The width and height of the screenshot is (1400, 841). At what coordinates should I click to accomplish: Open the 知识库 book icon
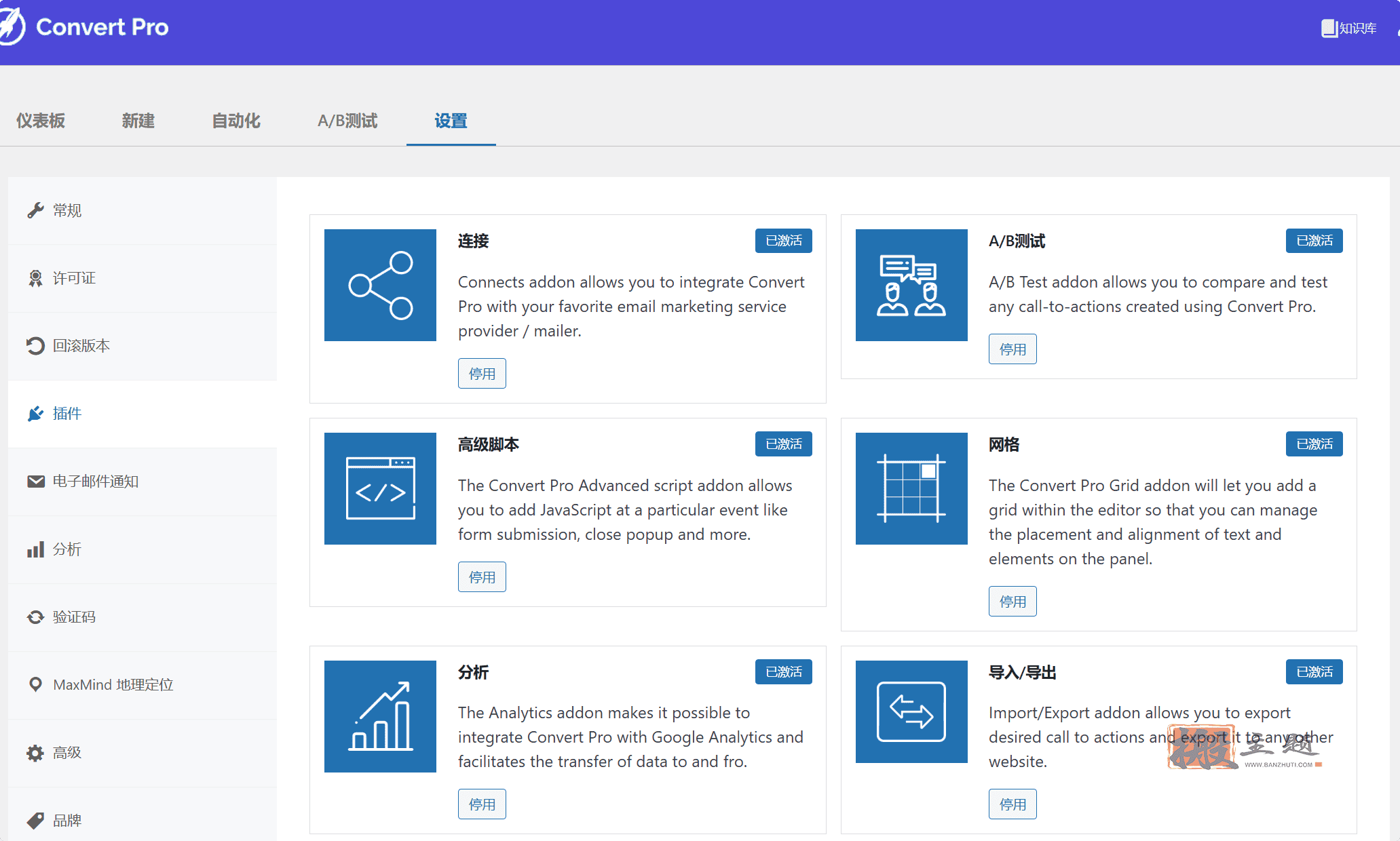click(x=1329, y=28)
